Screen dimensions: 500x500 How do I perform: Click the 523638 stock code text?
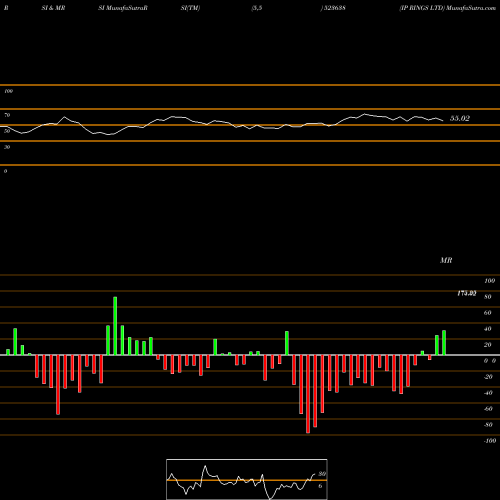click(334, 8)
